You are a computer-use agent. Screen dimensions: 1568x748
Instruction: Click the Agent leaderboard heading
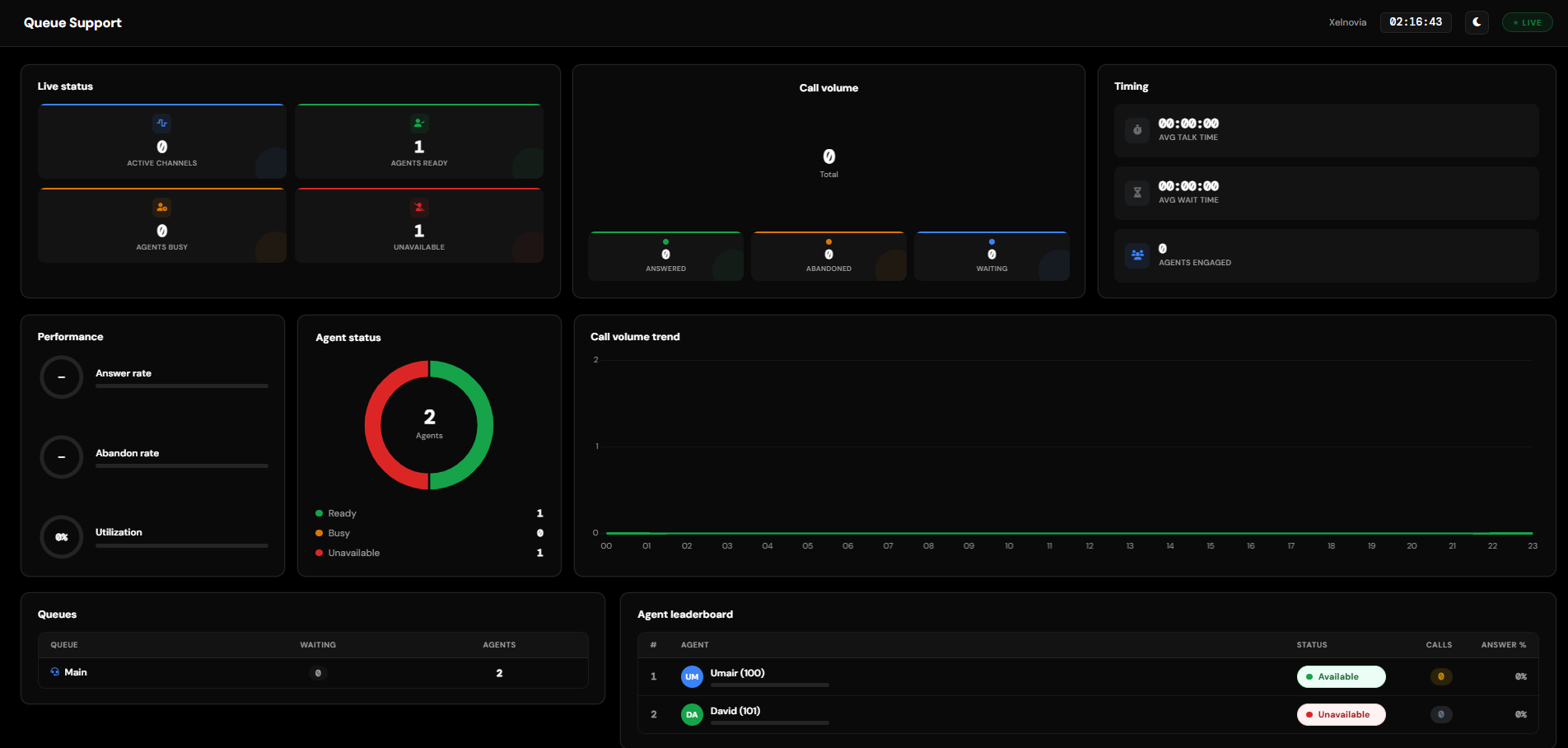click(x=685, y=615)
